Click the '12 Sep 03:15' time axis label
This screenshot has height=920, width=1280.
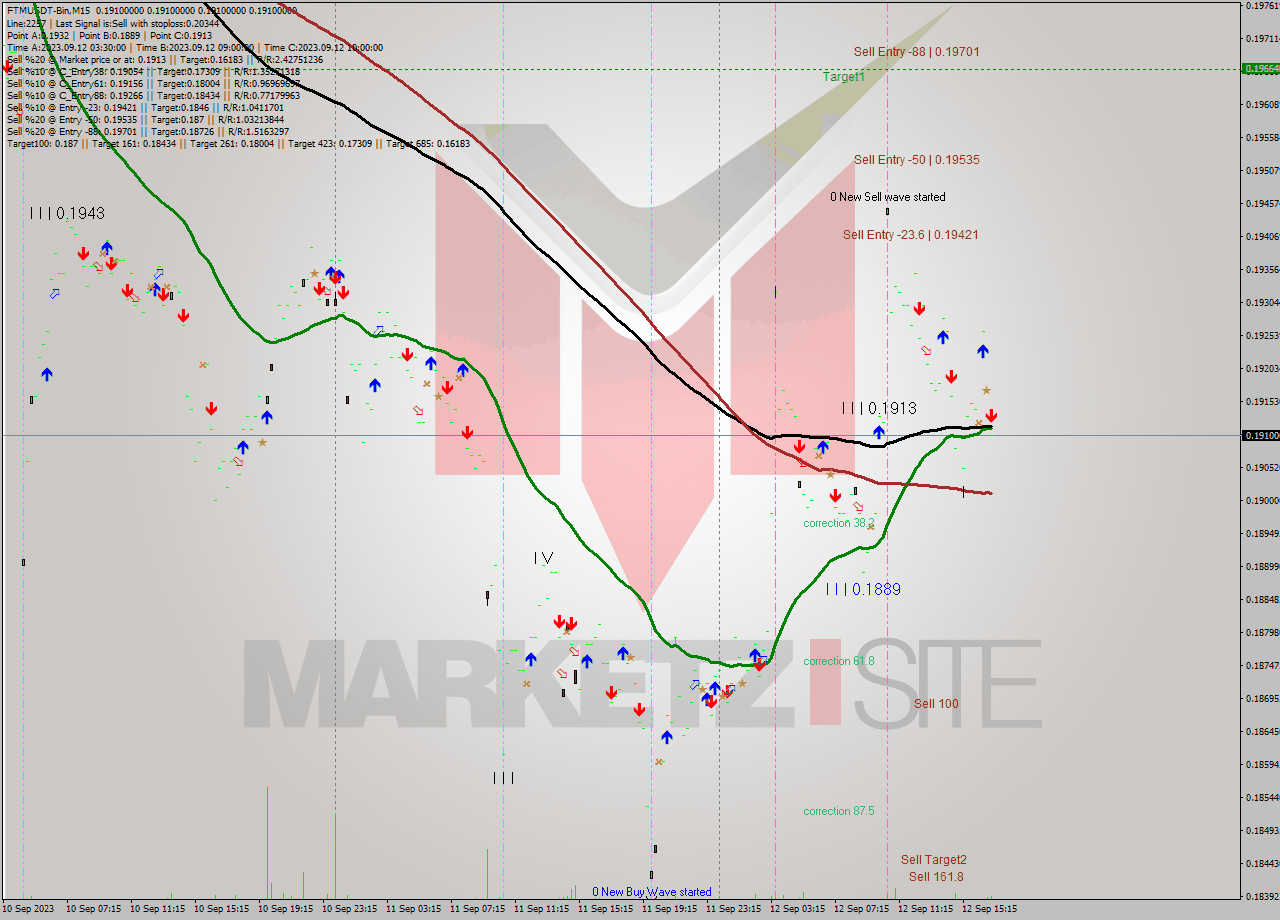coord(797,909)
